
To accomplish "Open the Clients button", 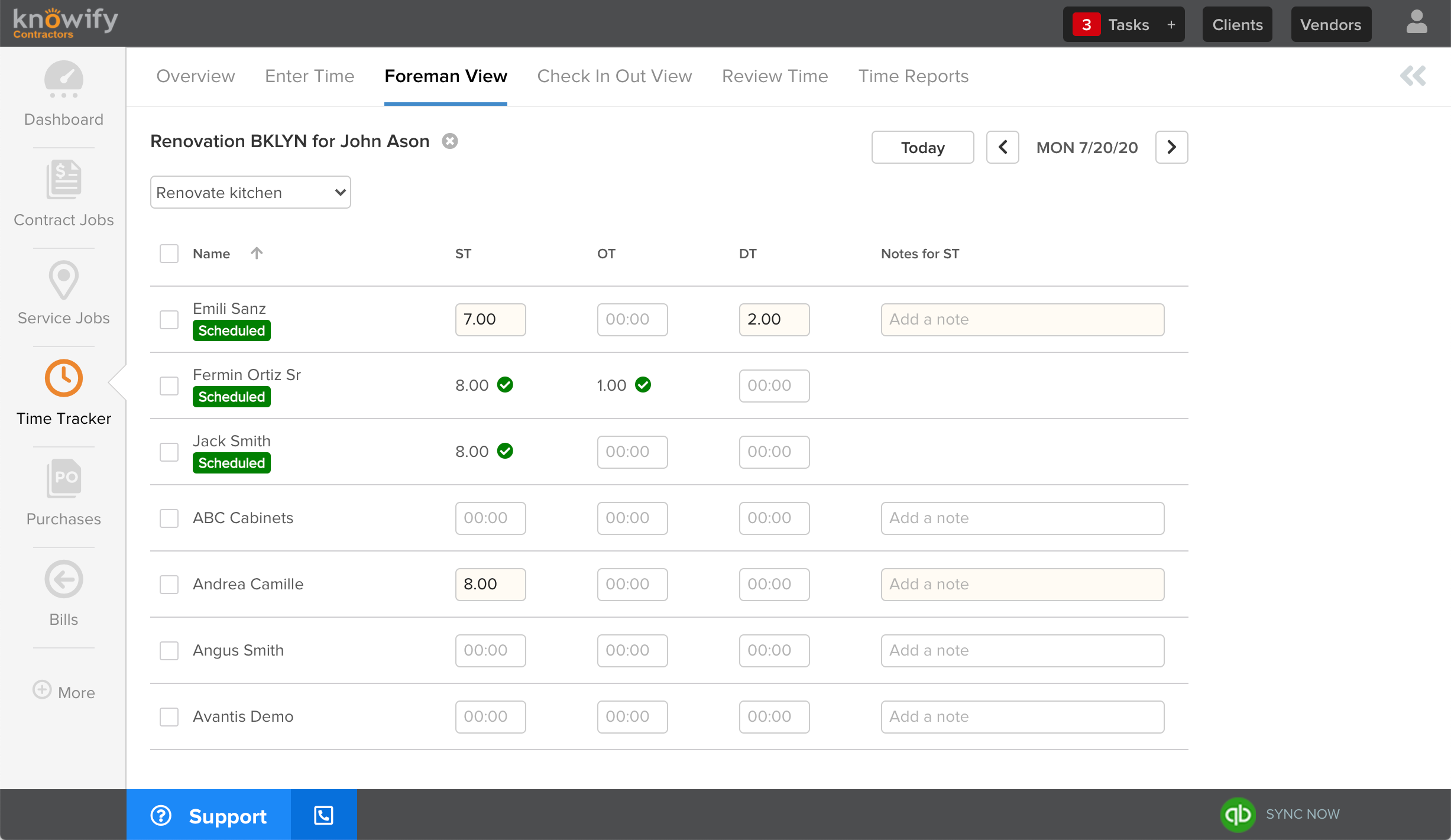I will tap(1238, 24).
